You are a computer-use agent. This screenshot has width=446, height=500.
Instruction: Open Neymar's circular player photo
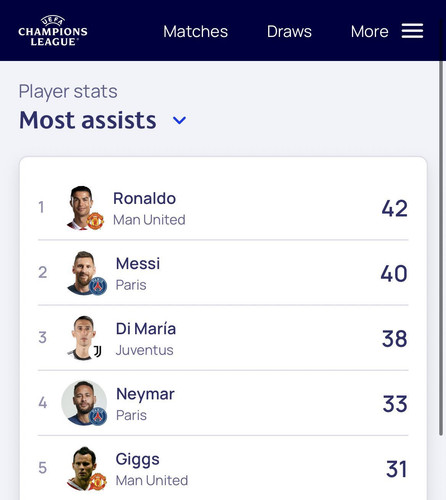click(84, 403)
